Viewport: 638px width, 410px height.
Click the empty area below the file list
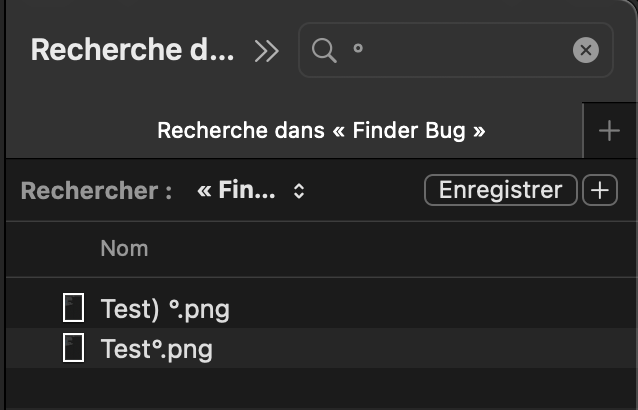pos(320,388)
